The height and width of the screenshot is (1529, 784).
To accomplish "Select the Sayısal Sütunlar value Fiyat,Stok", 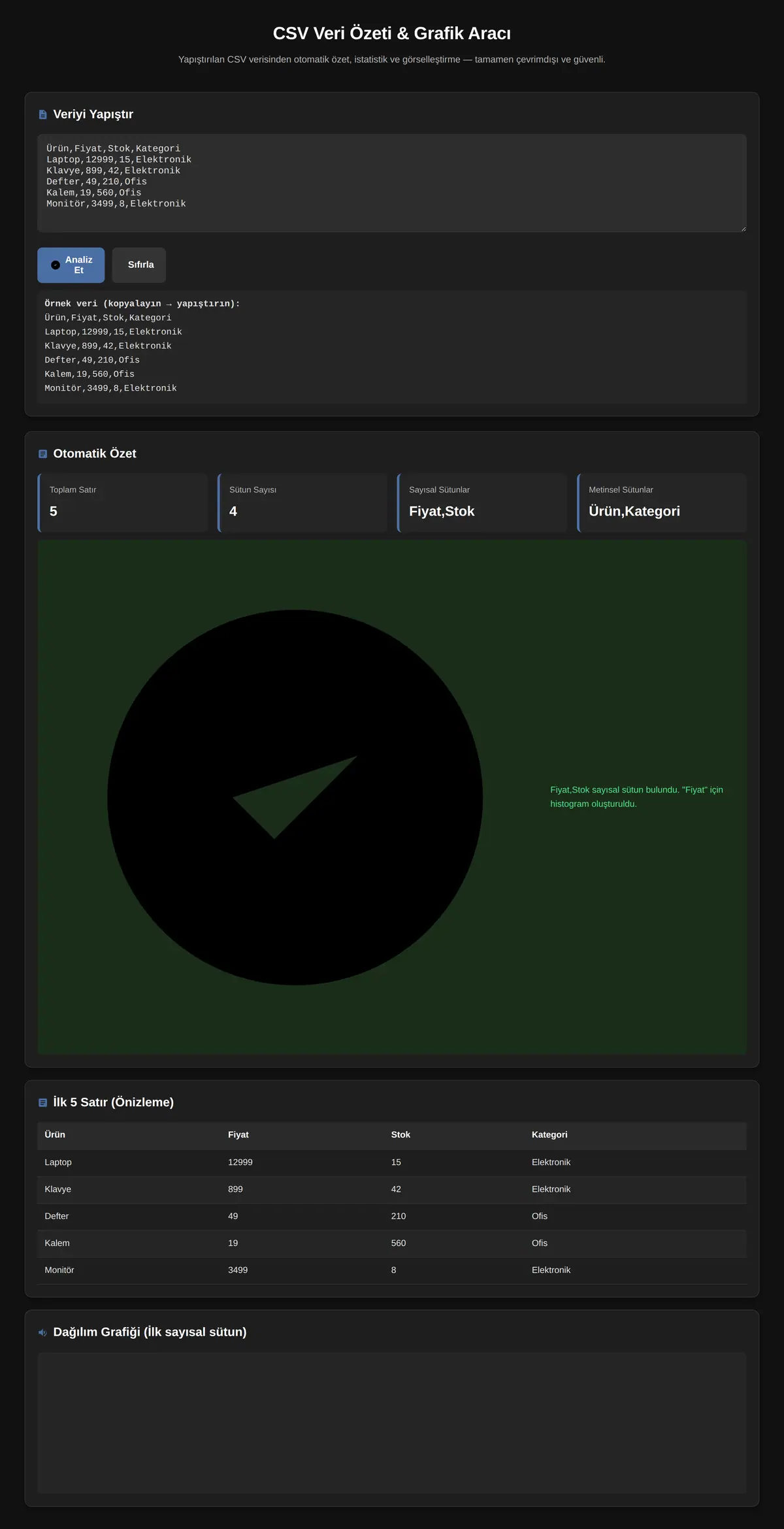I will [442, 512].
